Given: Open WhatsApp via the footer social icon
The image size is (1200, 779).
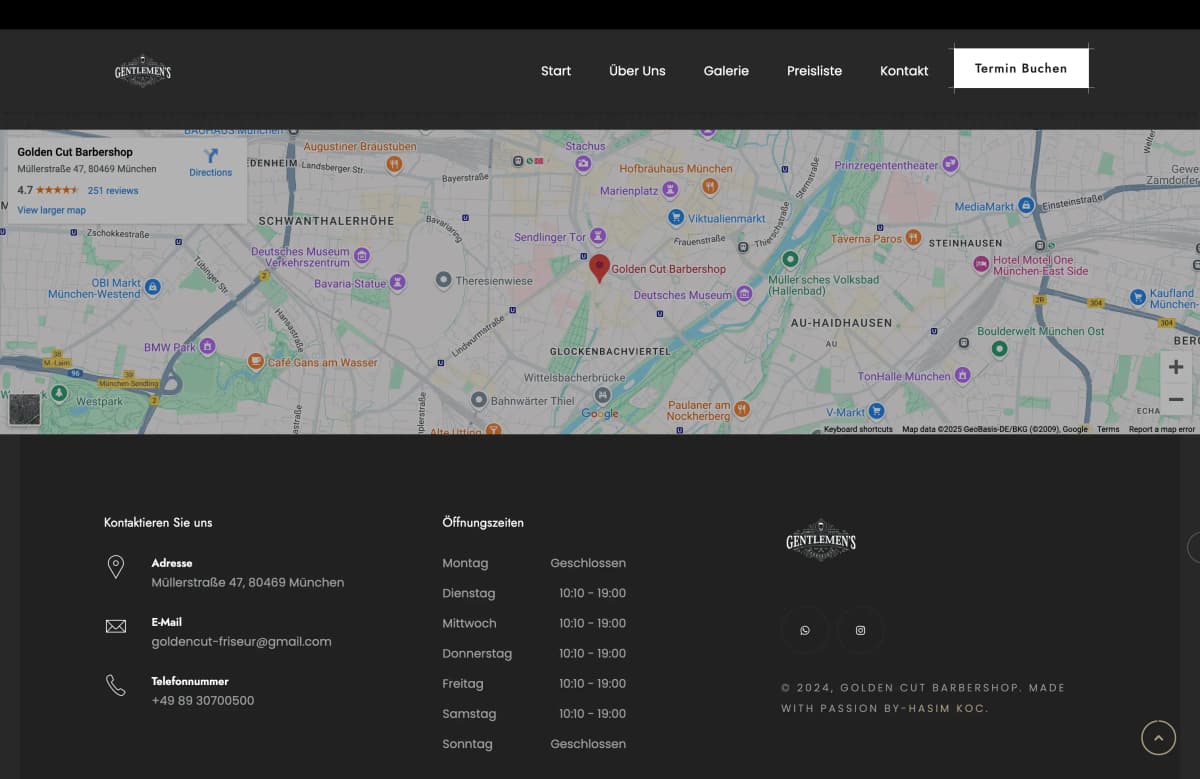Looking at the screenshot, I should point(805,630).
